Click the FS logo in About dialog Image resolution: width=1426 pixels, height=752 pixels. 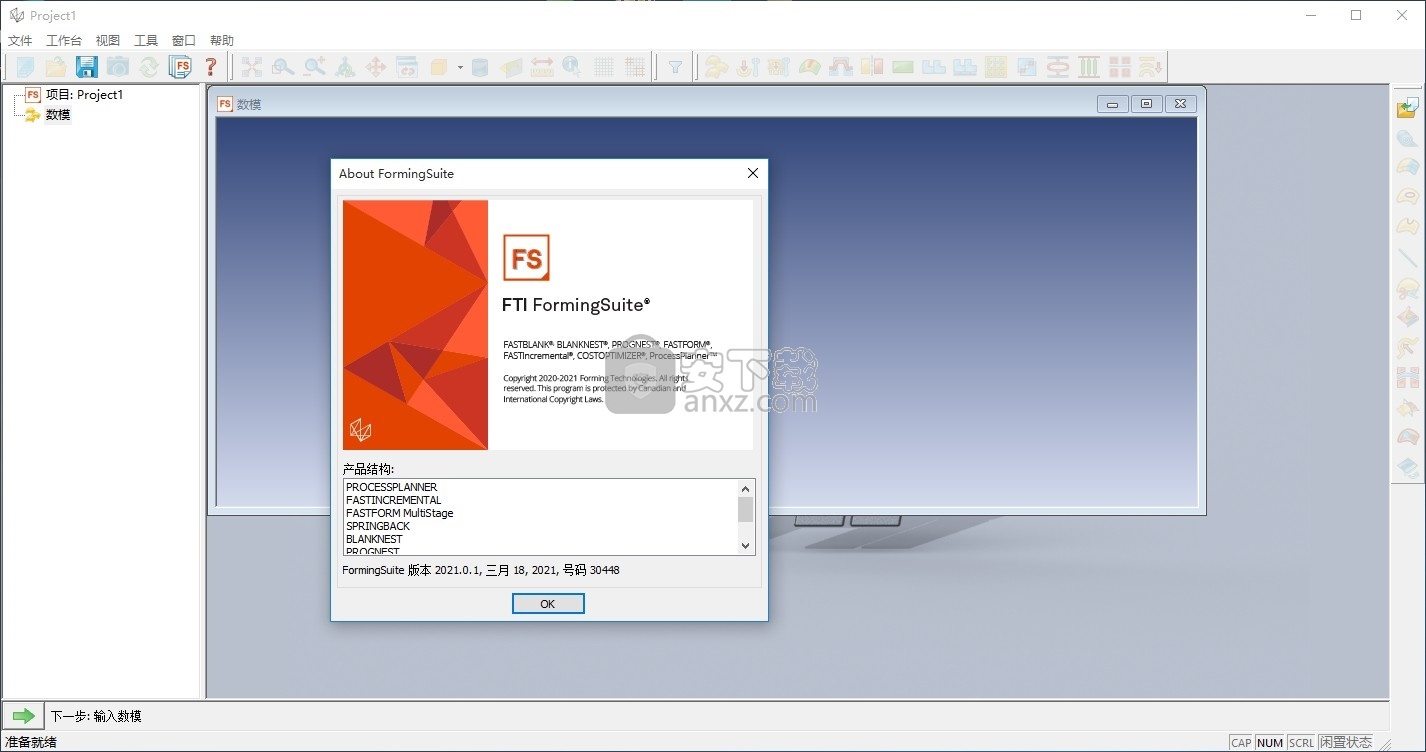[526, 258]
